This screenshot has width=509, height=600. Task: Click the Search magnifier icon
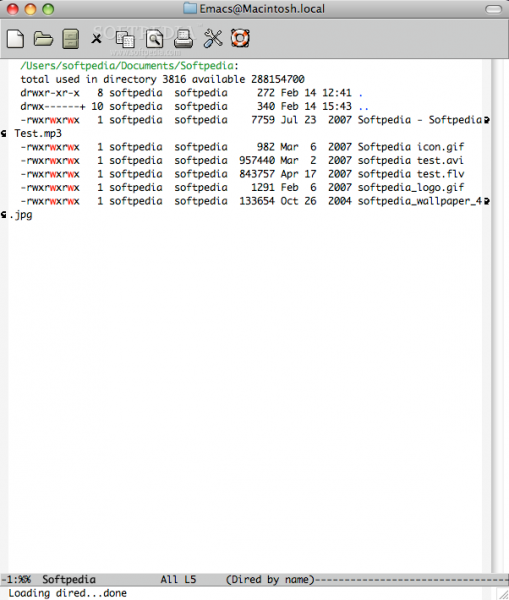point(154,39)
